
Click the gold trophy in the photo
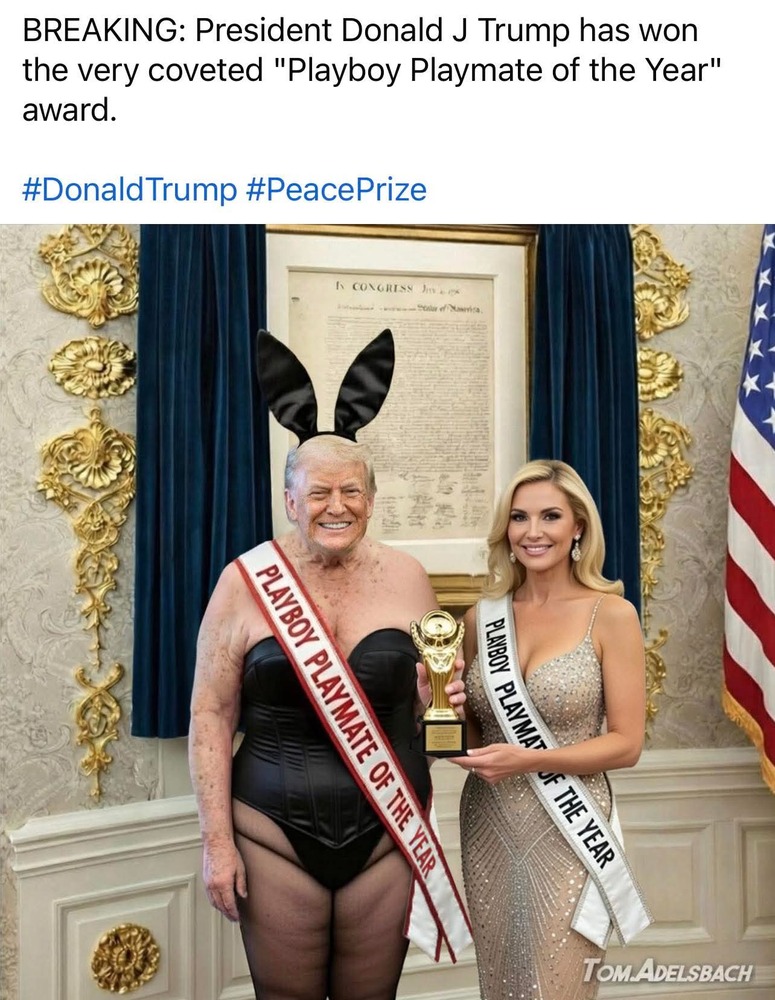coord(439,683)
